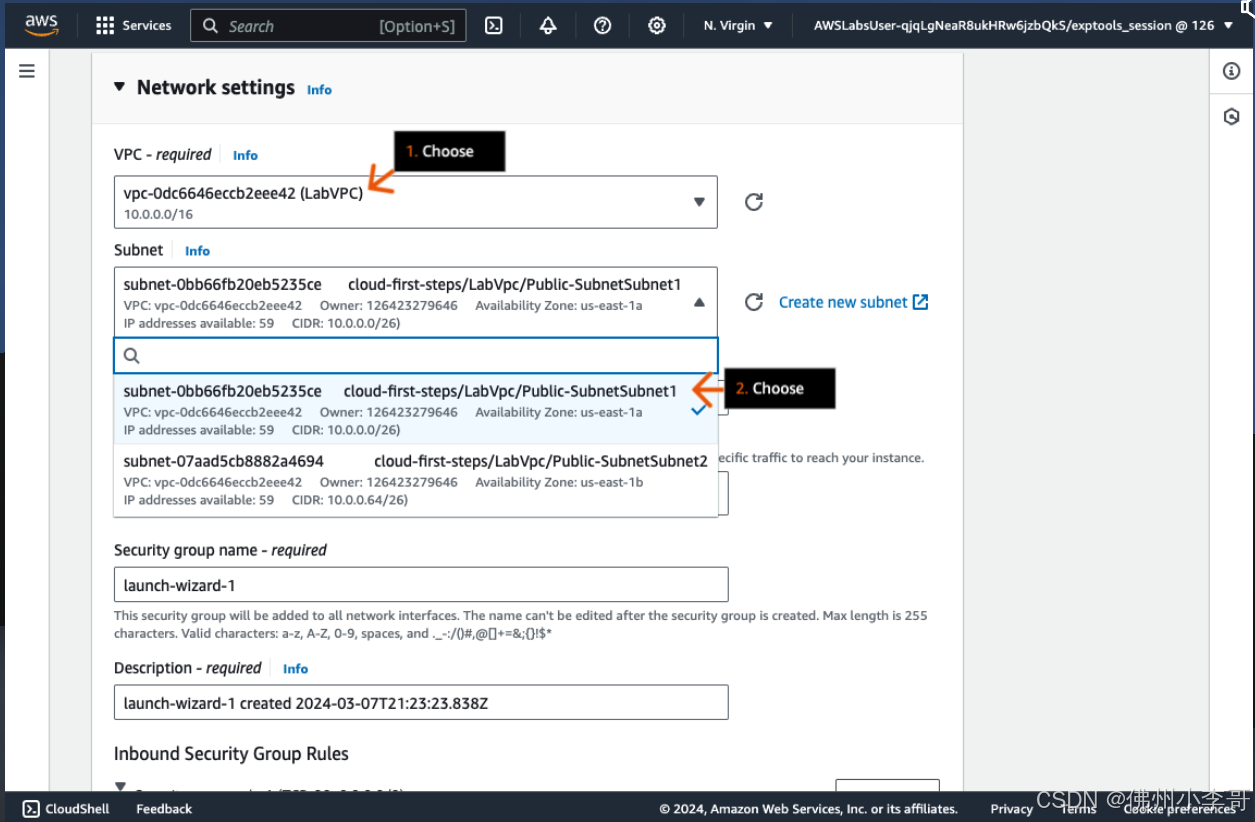Refresh the subnet list
The height and width of the screenshot is (822, 1255).
(754, 302)
